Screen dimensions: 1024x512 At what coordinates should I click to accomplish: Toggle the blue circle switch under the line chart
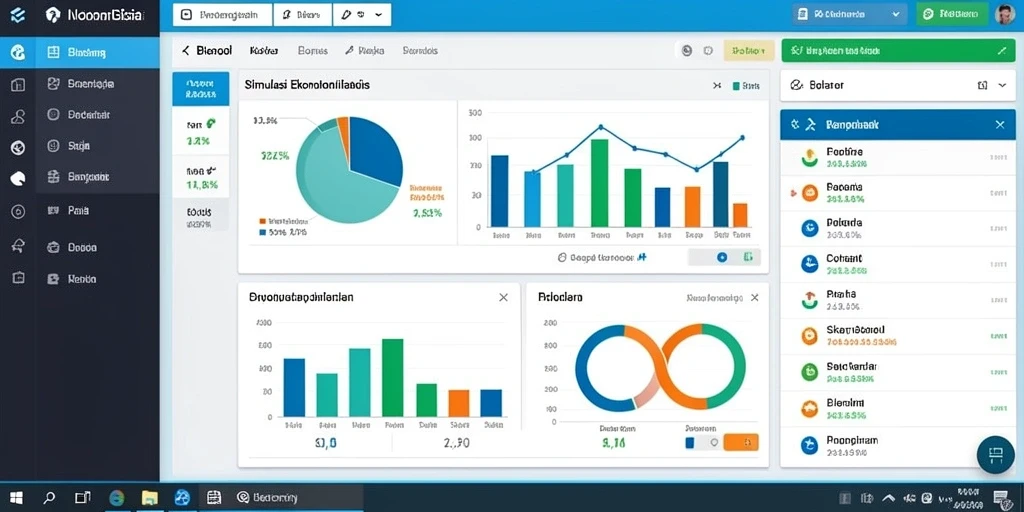tap(722, 257)
